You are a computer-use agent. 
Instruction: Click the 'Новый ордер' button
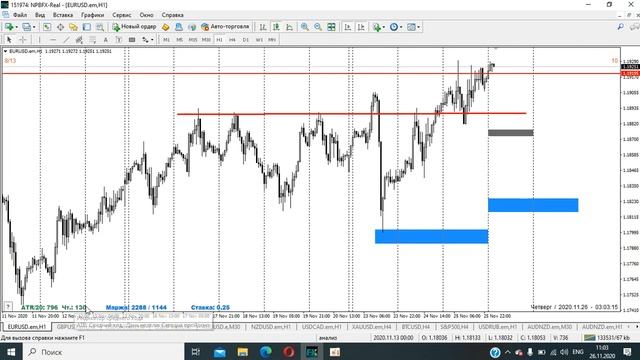pos(134,27)
